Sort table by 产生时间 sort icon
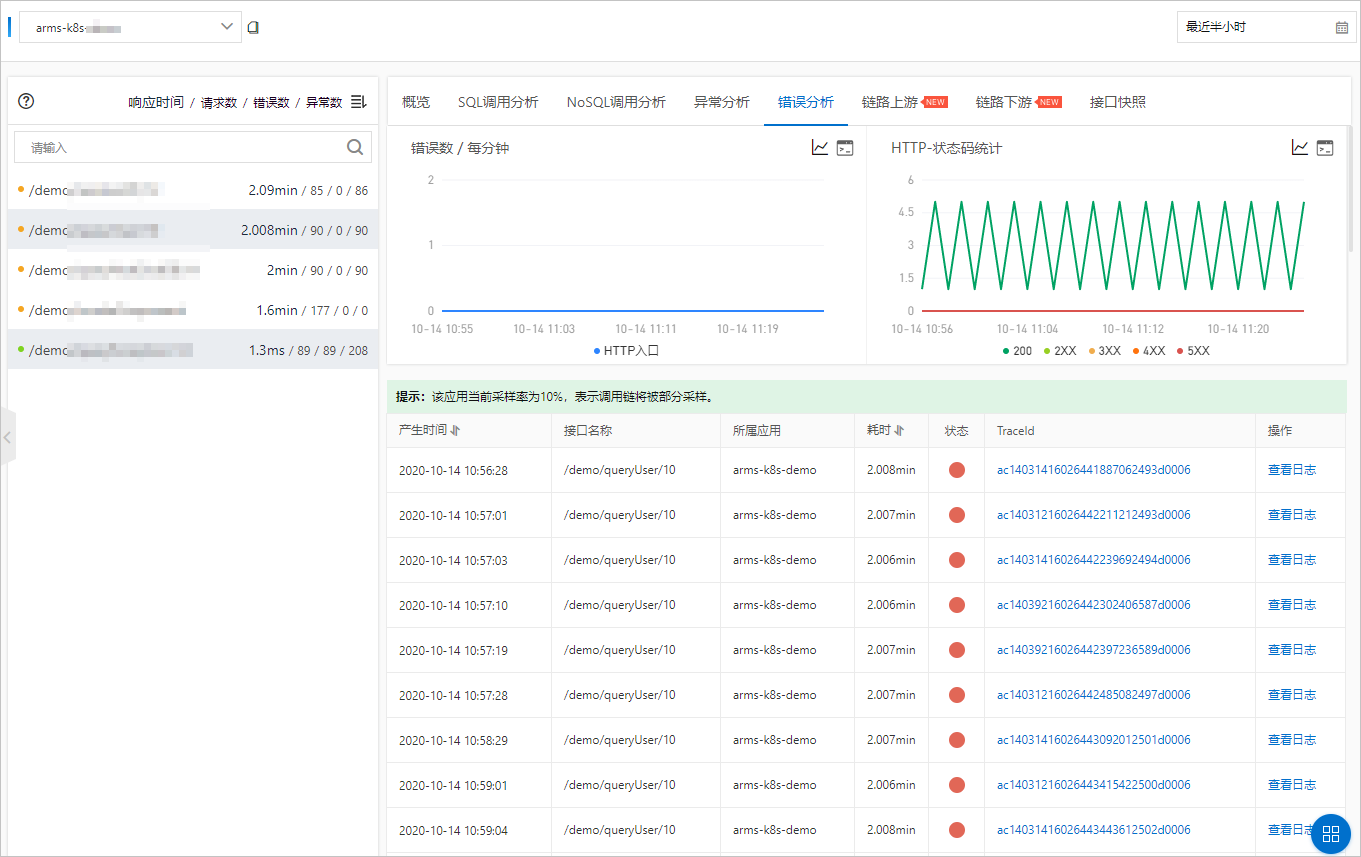Viewport: 1361px width, 857px height. pos(456,431)
